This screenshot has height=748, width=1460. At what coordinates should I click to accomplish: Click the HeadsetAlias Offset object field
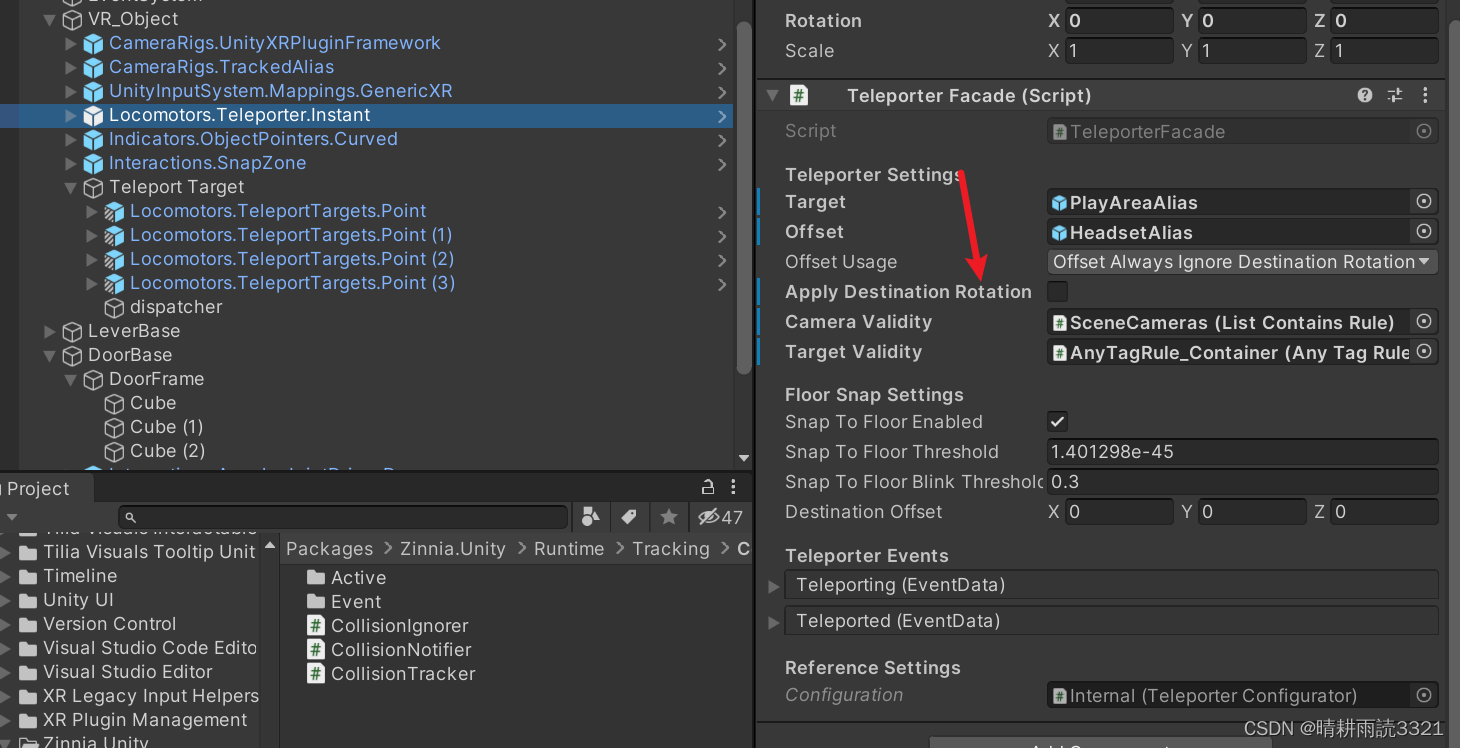(x=1229, y=232)
